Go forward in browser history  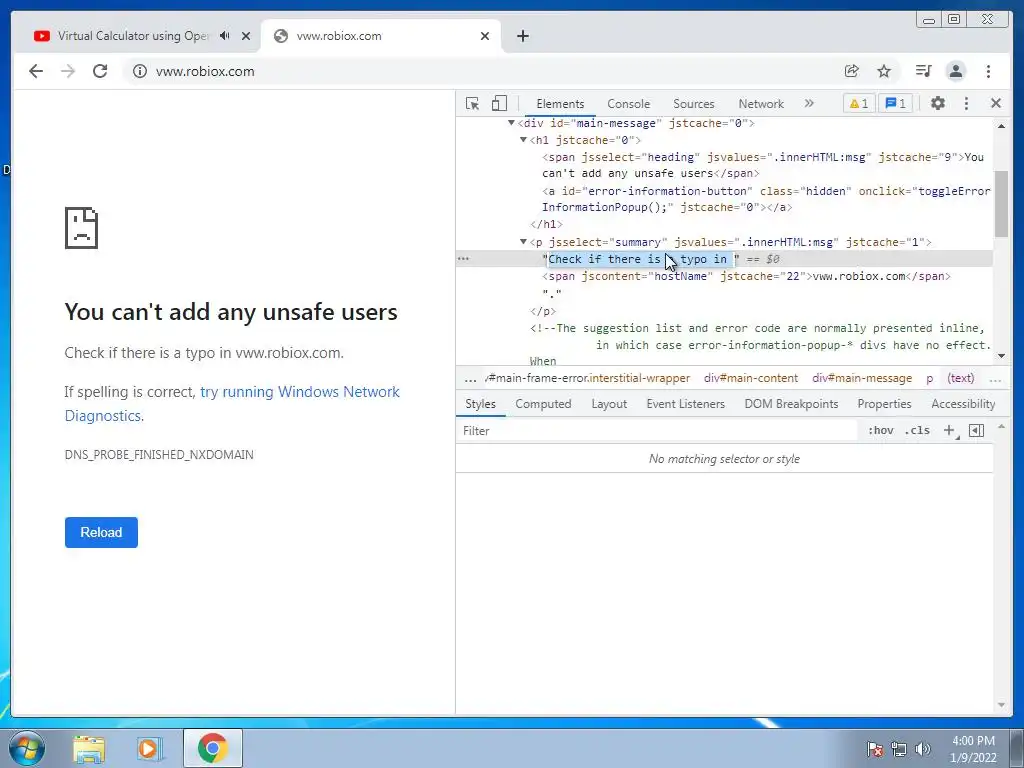pos(68,71)
